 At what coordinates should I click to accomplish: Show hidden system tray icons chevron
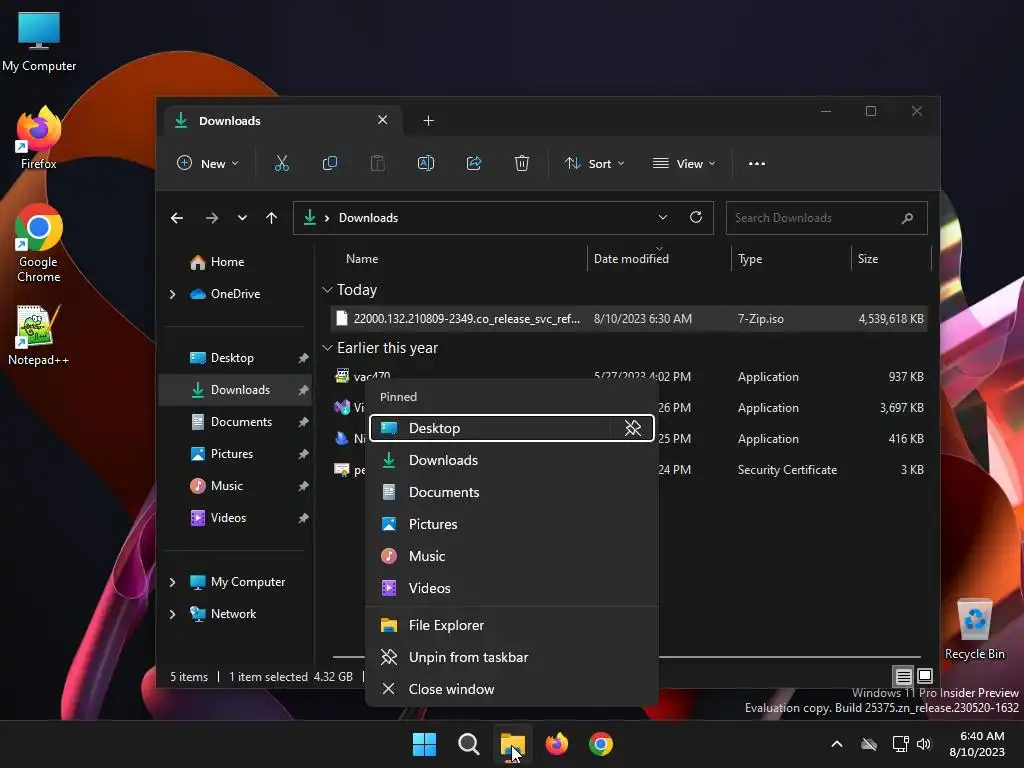837,744
